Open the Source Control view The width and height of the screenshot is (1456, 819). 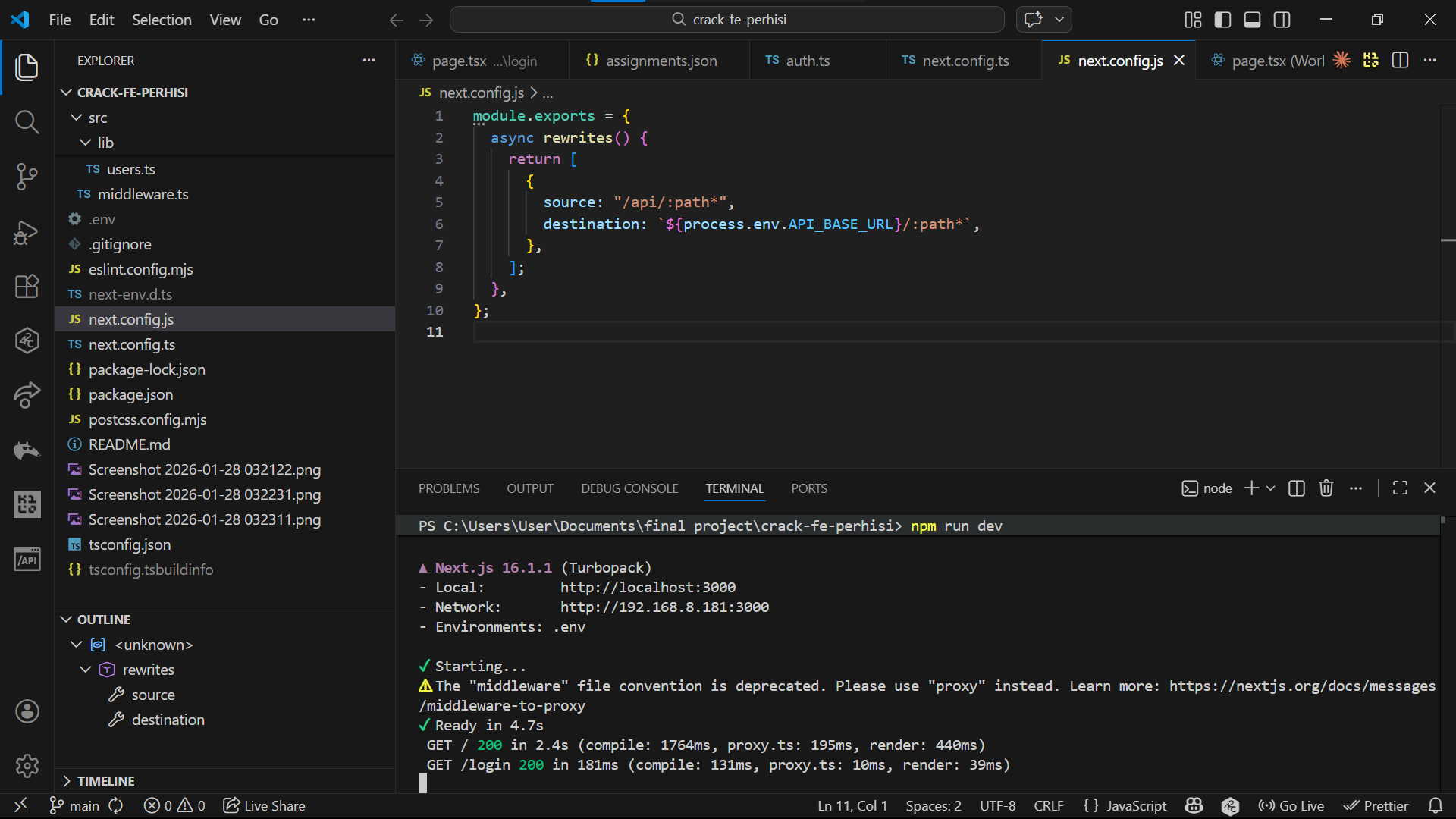click(x=27, y=177)
